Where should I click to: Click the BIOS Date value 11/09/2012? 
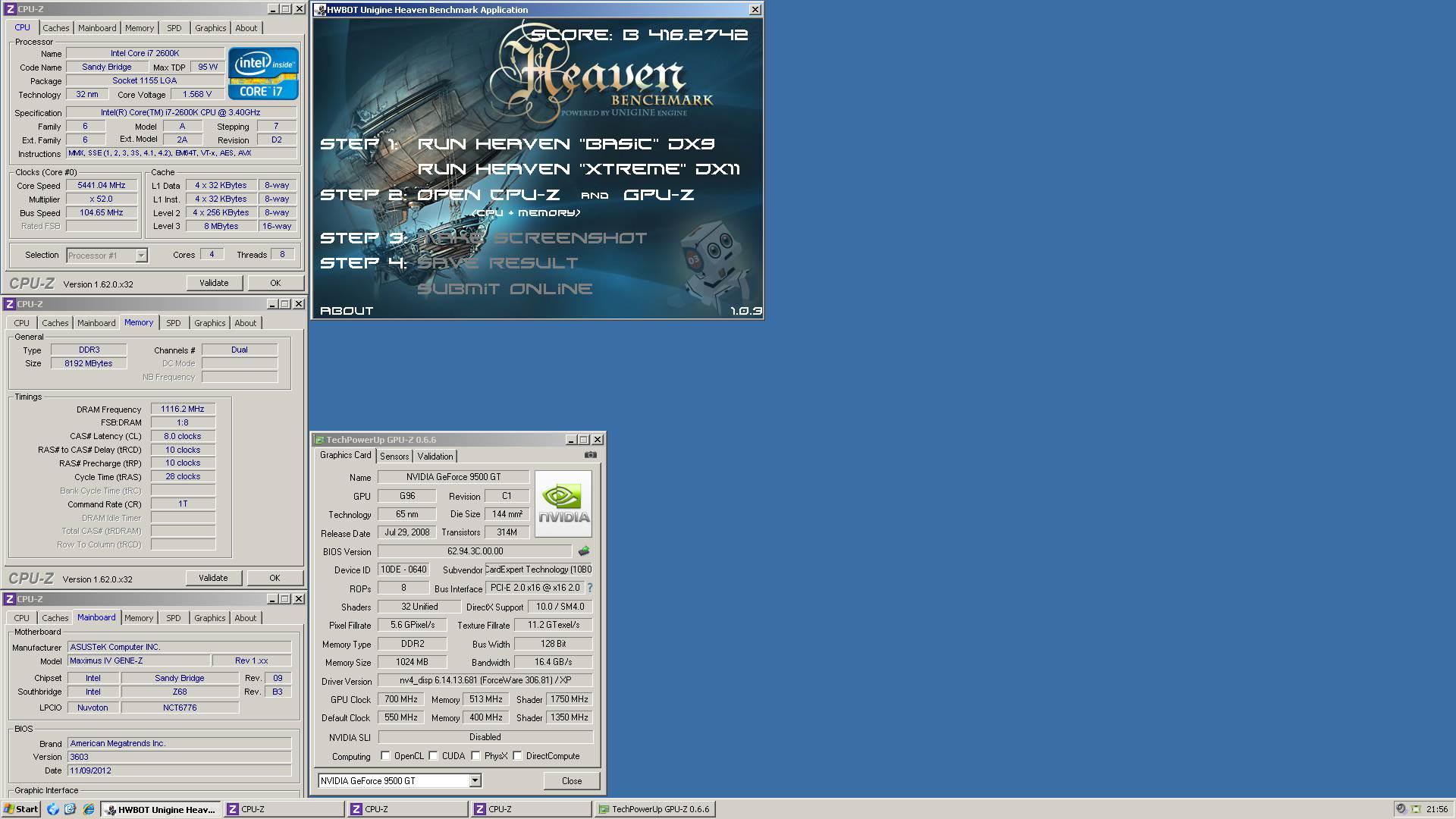pos(179,770)
